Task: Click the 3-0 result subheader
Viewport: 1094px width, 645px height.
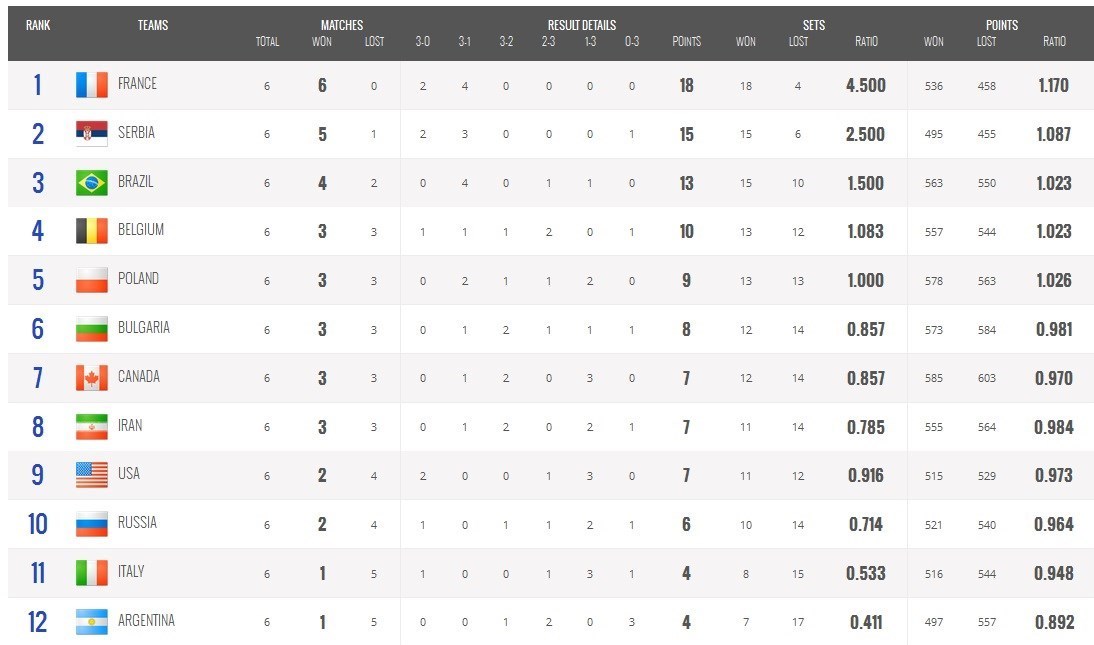Action: pos(423,42)
